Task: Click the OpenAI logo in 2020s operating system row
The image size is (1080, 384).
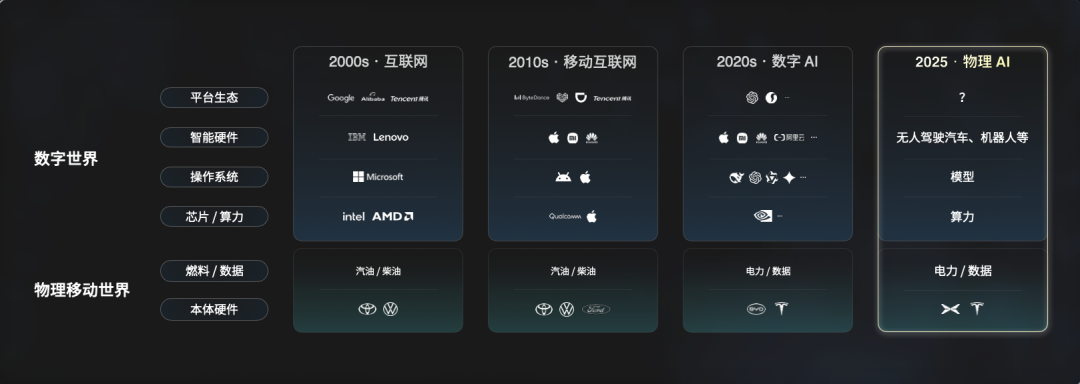Action: click(x=755, y=178)
